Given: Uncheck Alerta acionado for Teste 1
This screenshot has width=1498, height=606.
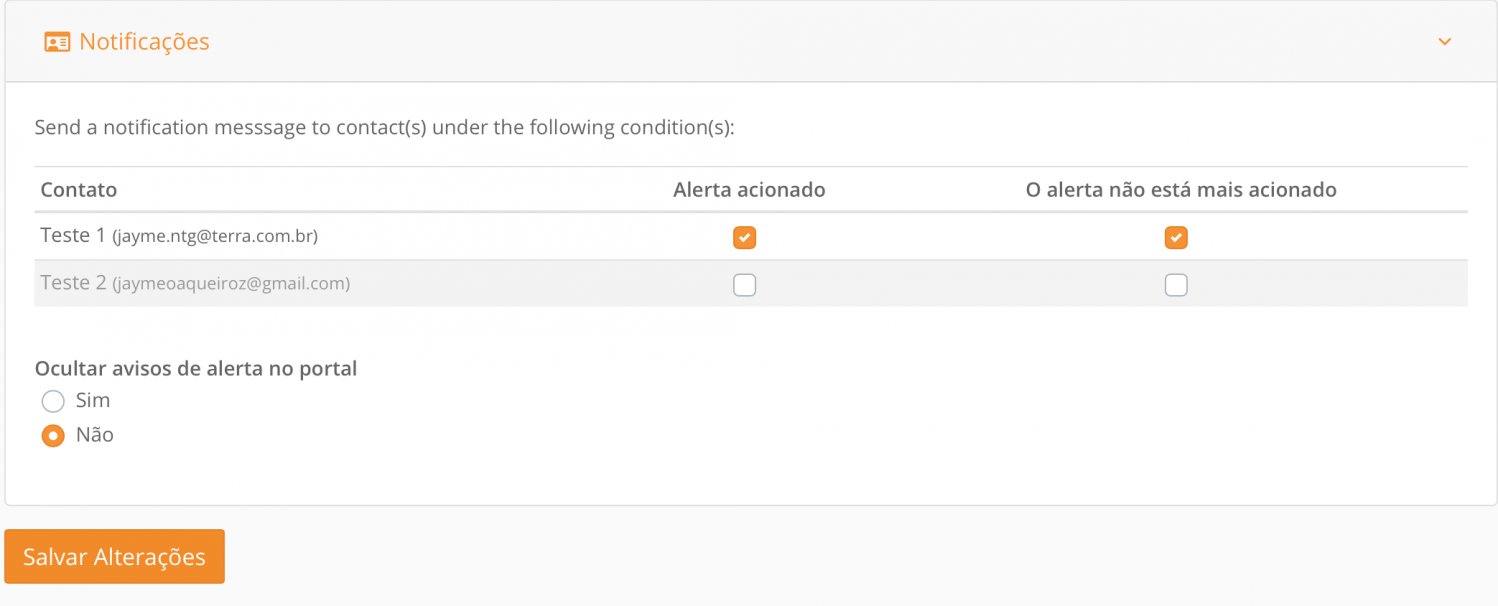Looking at the screenshot, I should [x=744, y=237].
